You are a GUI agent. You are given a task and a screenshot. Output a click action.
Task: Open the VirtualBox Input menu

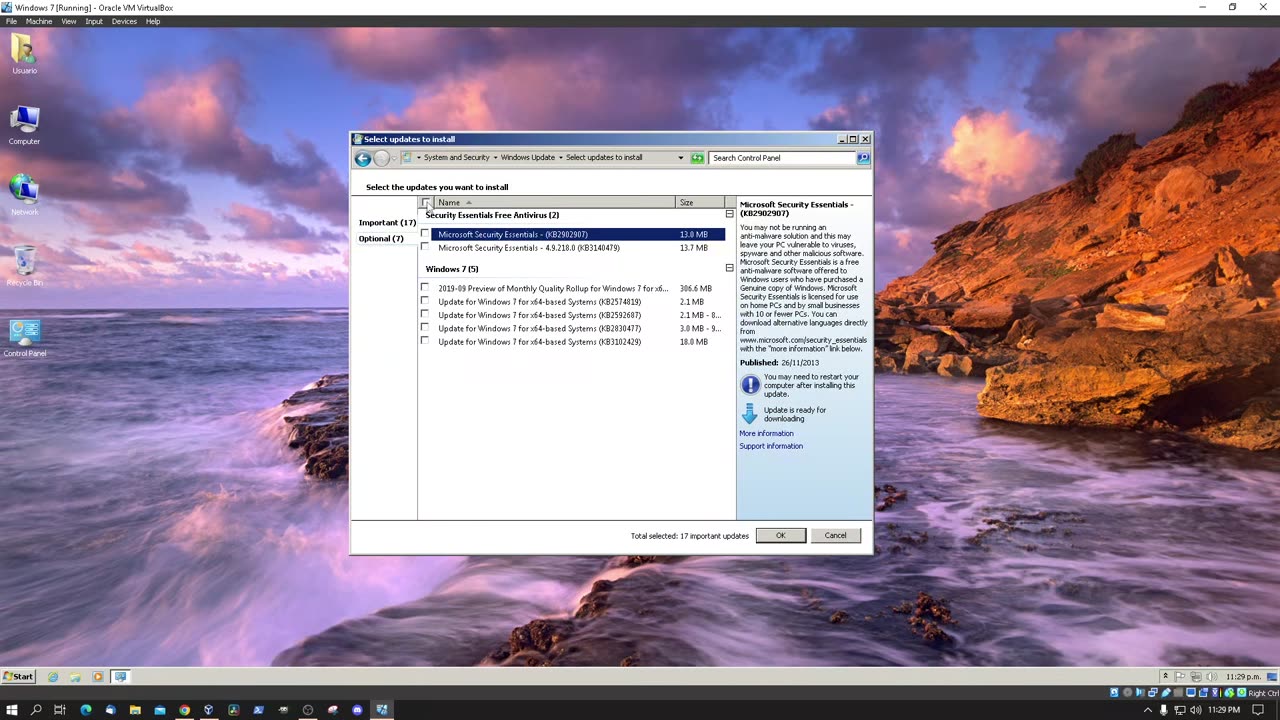(94, 21)
